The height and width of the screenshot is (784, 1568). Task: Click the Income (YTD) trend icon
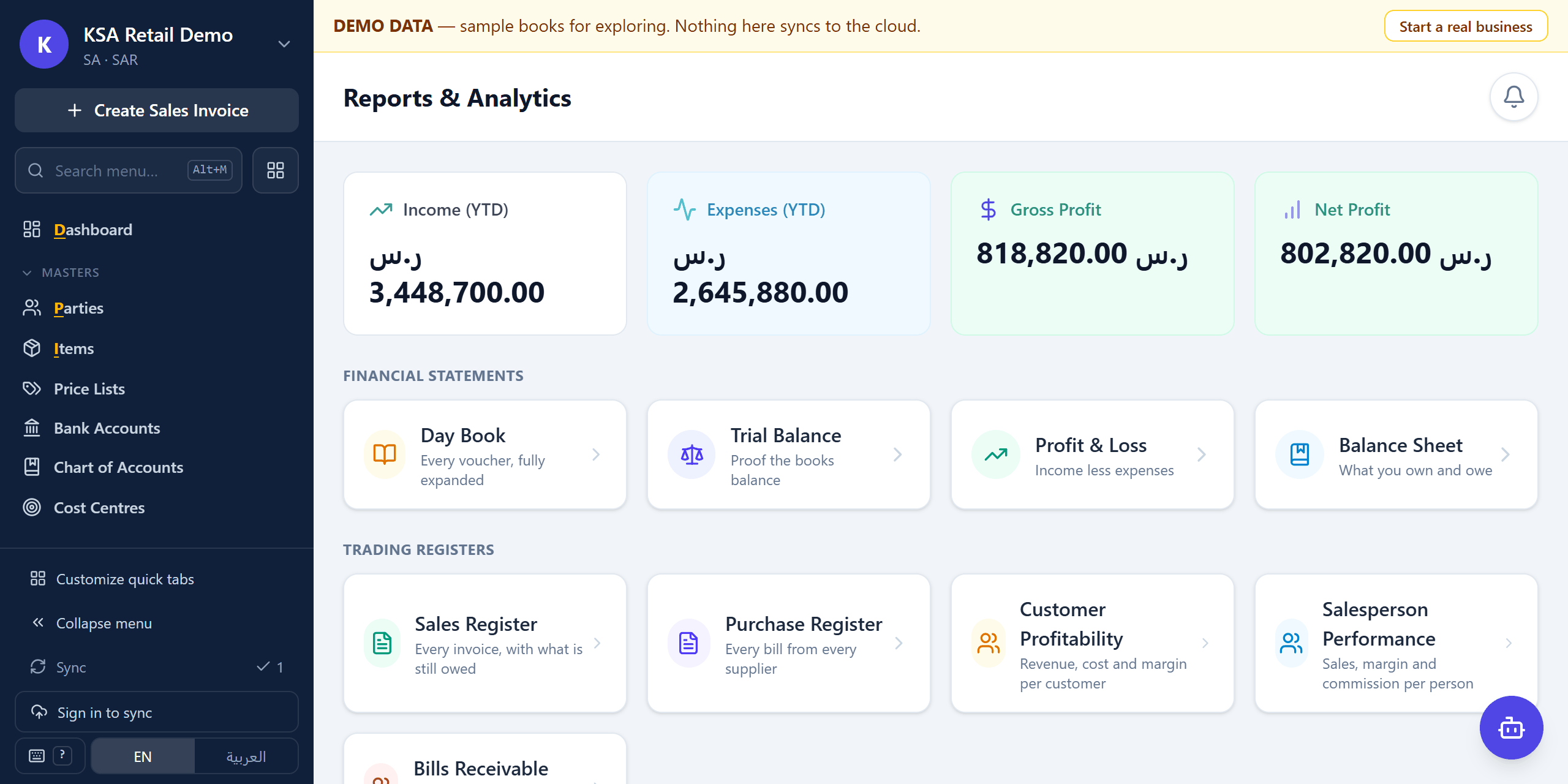381,210
